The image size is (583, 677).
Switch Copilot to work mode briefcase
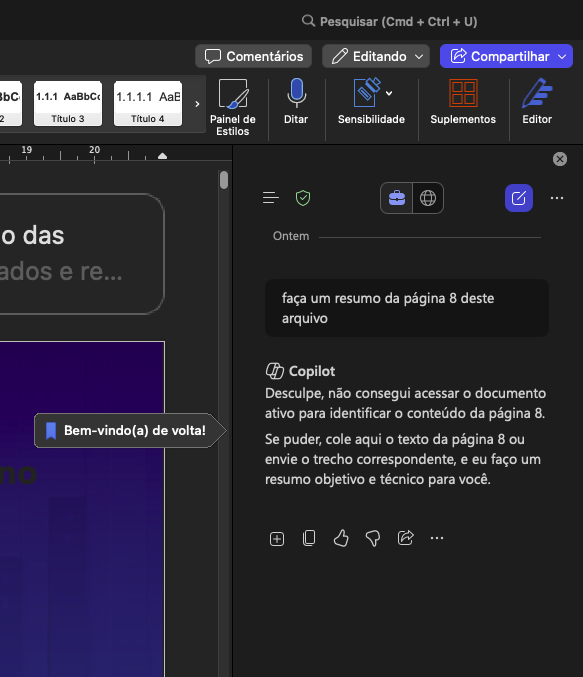397,198
